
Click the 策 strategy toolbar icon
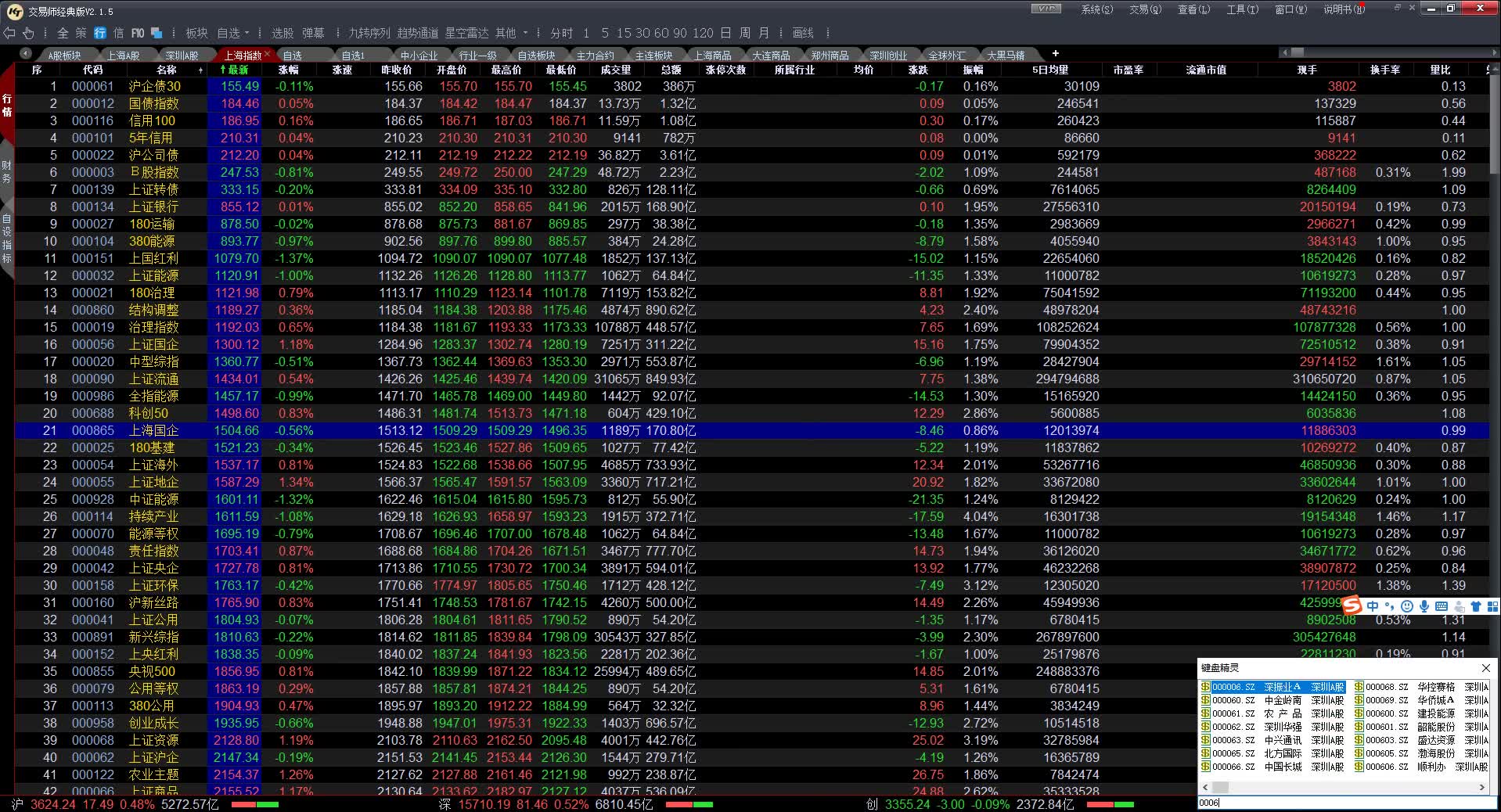[x=81, y=33]
